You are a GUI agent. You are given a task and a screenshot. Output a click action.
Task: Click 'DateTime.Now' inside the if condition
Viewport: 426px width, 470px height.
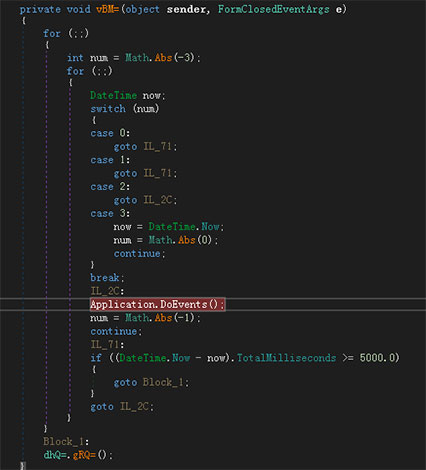pos(155,358)
